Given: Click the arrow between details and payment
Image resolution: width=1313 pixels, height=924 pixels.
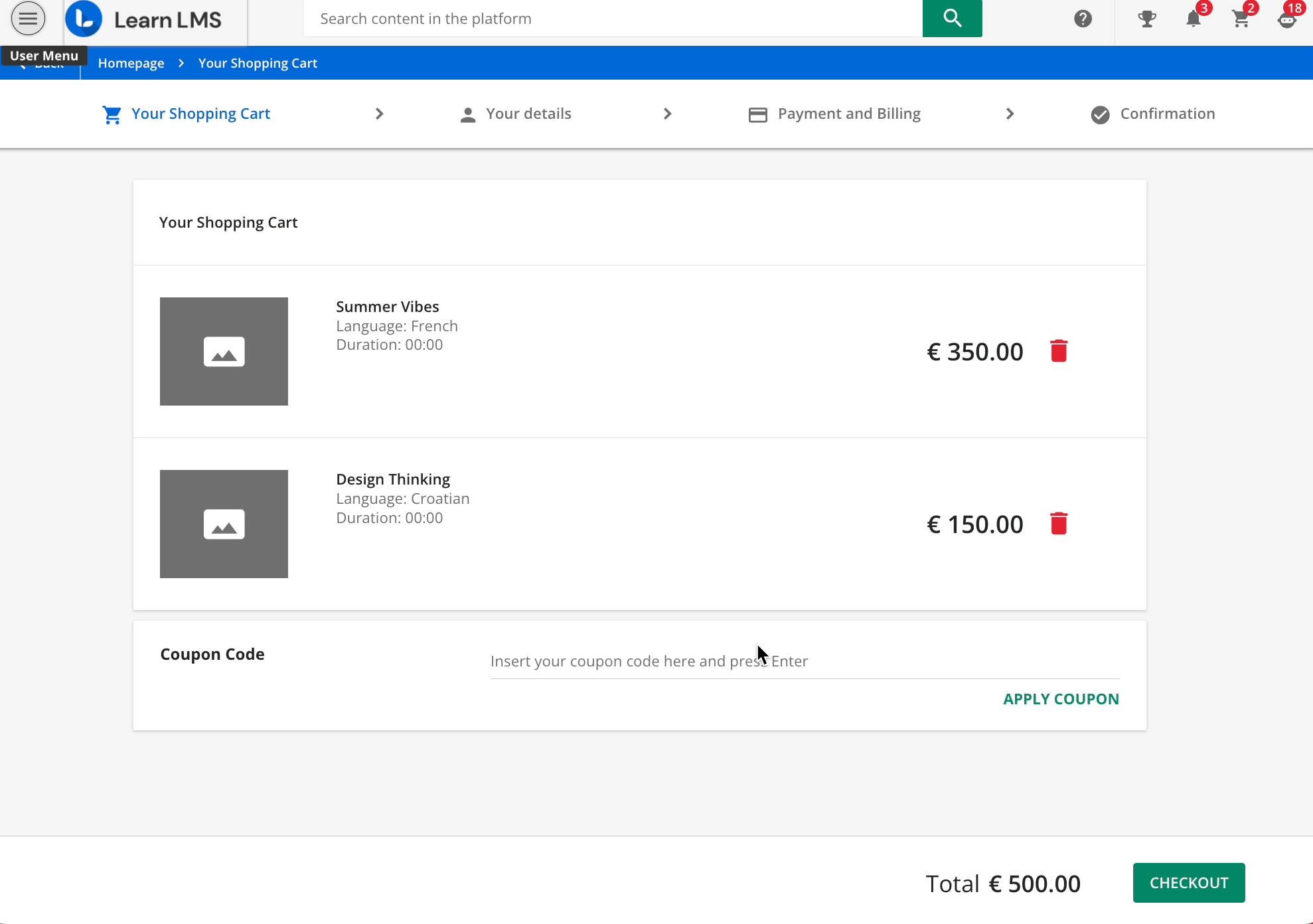Looking at the screenshot, I should coord(668,114).
